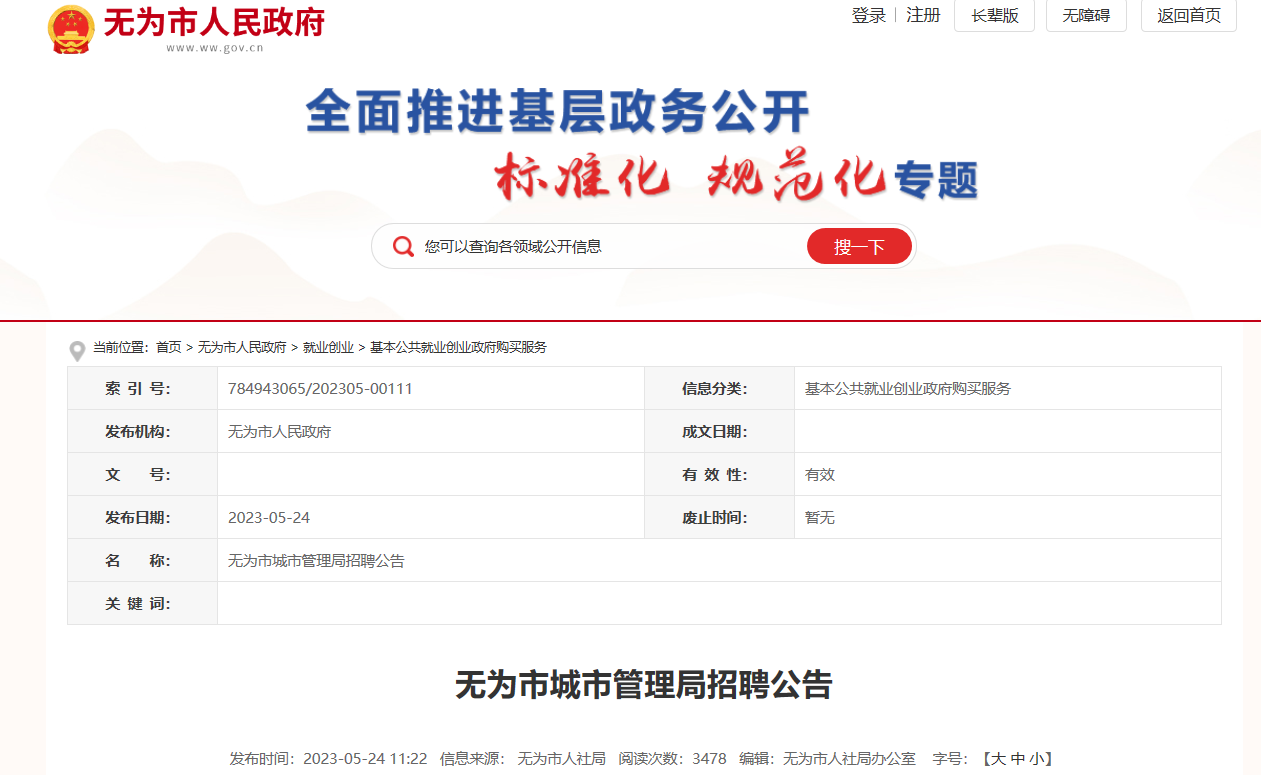Click the 发布机构 value 无为市人民政府
The image size is (1261, 775).
coord(279,432)
